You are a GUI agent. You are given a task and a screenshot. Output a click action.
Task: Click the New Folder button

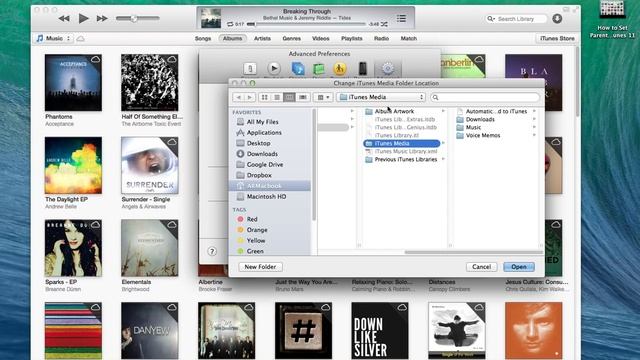(260, 267)
